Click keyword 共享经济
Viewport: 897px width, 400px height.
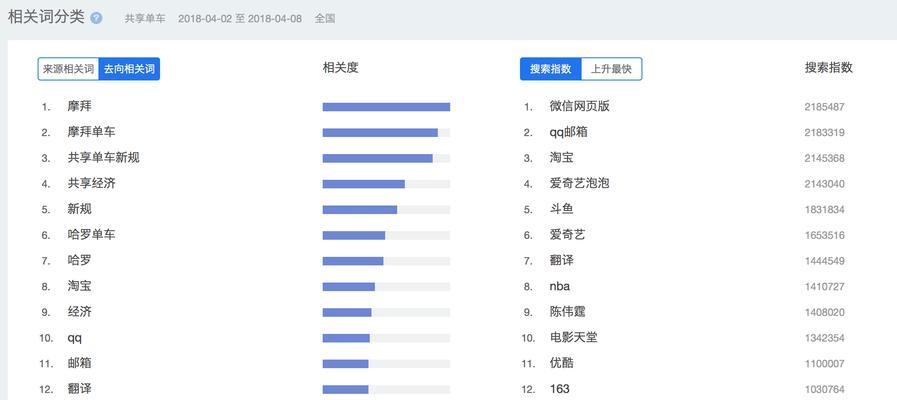91,184
